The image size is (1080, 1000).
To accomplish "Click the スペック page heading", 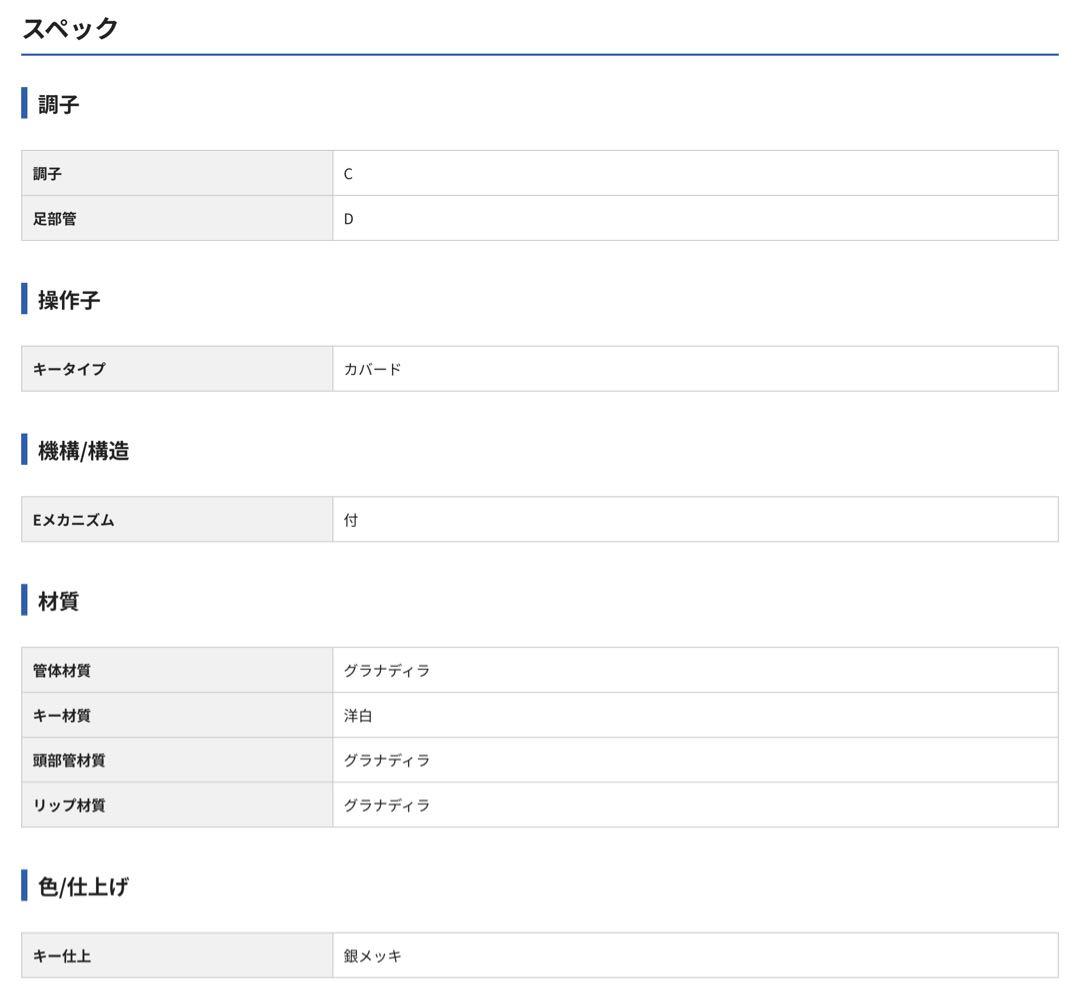I will coord(70,28).
